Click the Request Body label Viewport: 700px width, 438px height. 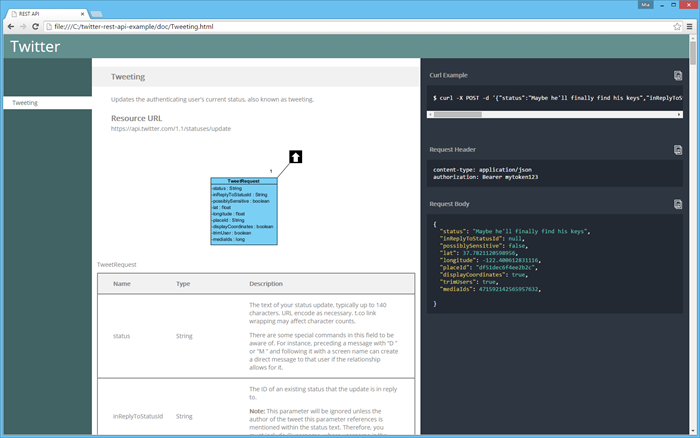point(450,204)
